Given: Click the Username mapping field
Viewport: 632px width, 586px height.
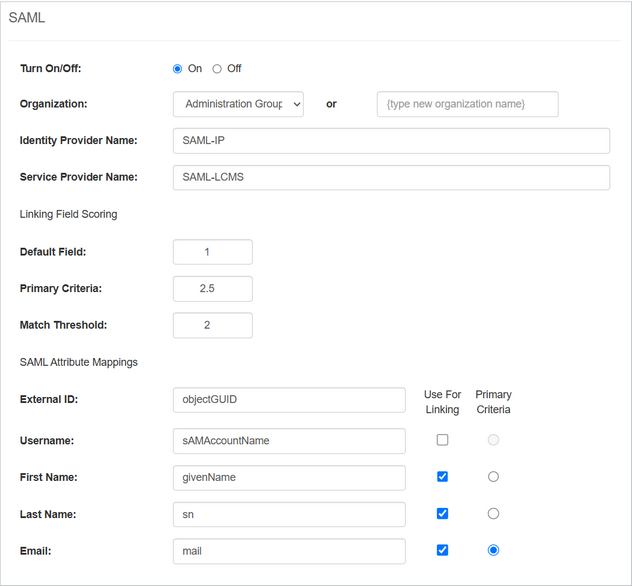Looking at the screenshot, I should pos(289,441).
